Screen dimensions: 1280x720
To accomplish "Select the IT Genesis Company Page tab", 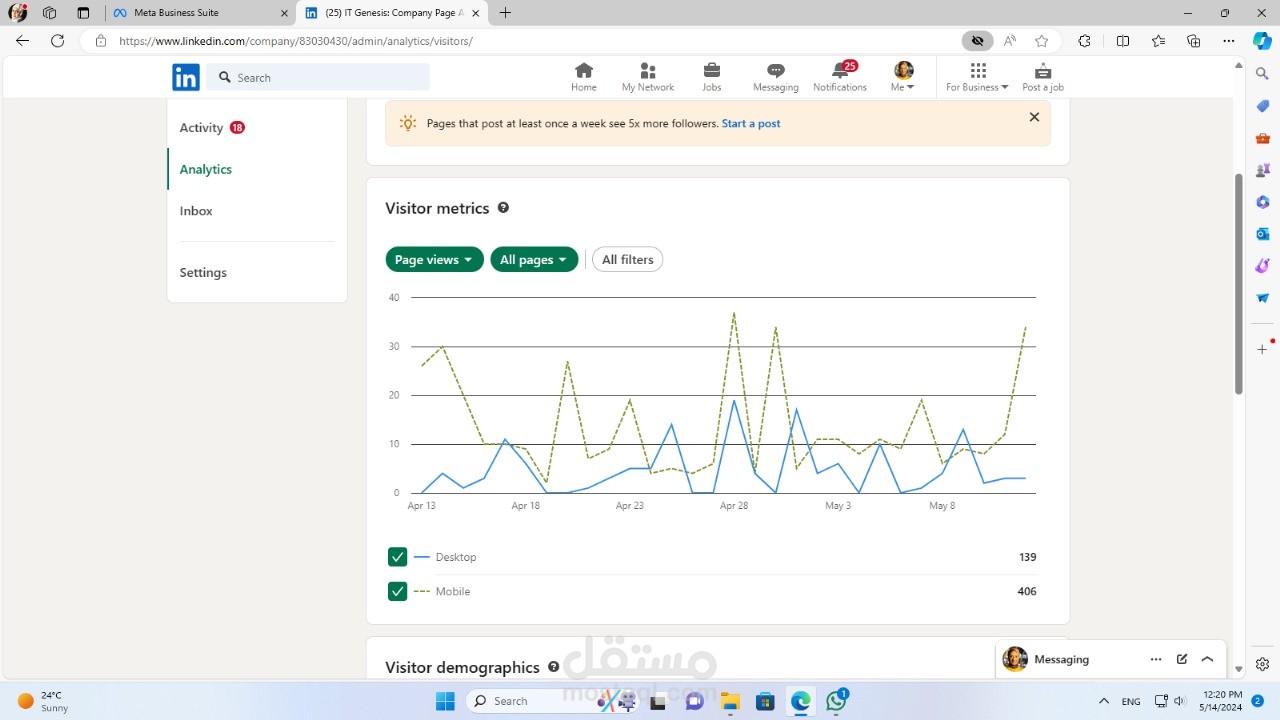I will pyautogui.click(x=390, y=13).
